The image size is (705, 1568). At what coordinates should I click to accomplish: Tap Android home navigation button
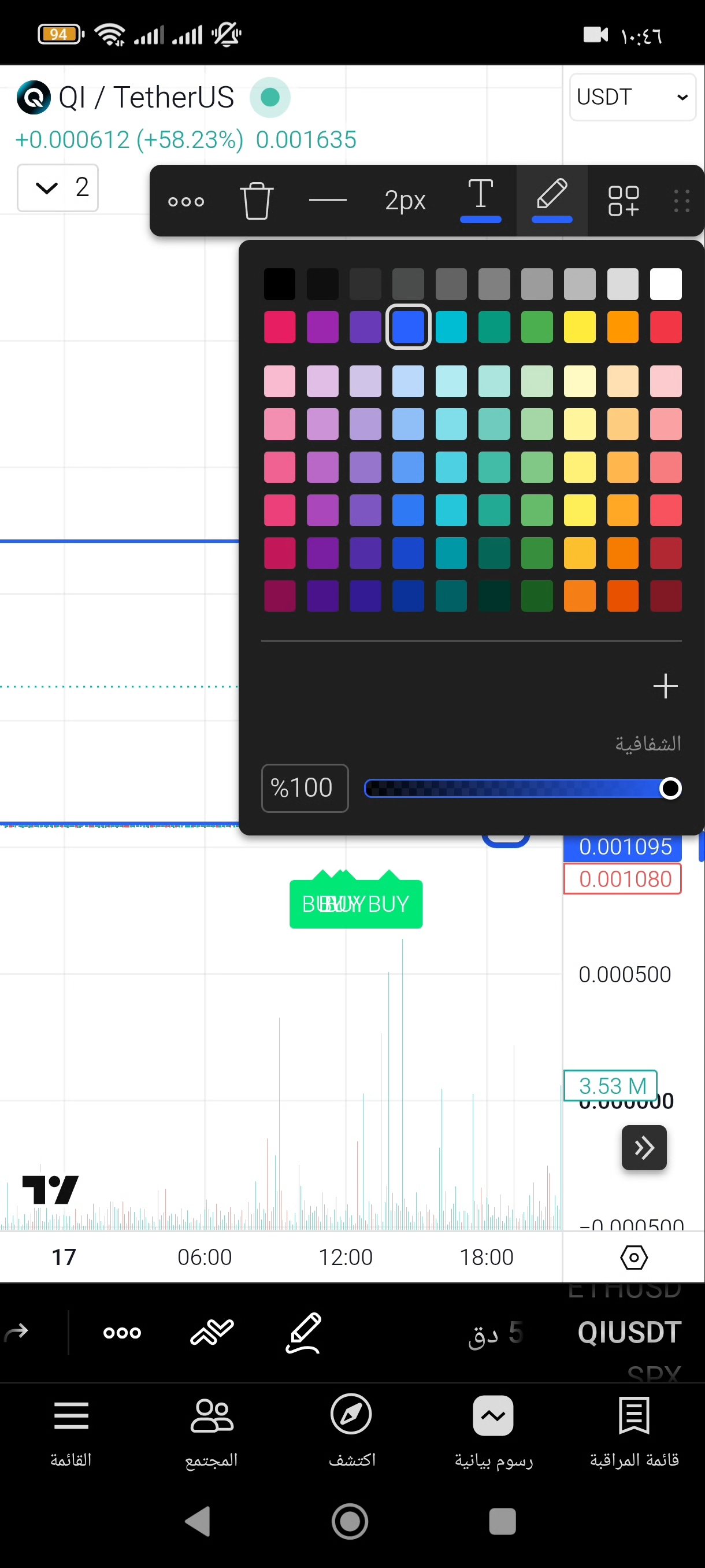[350, 1522]
